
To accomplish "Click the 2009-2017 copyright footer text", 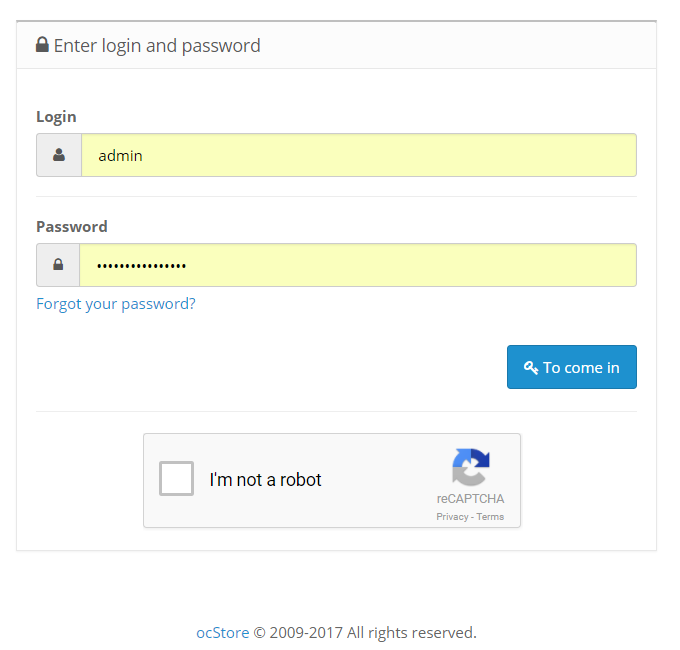I will pos(365,633).
